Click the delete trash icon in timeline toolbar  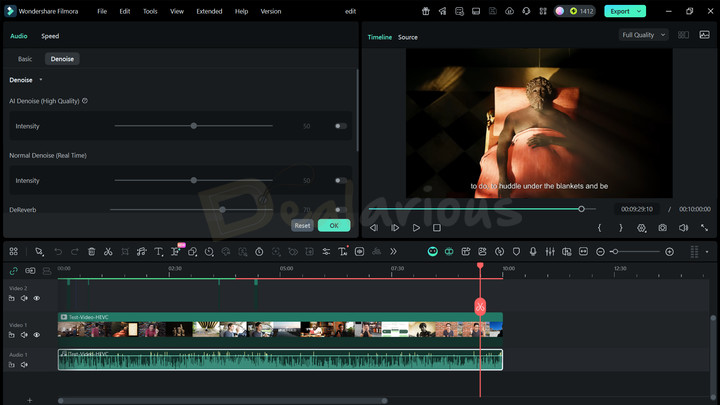(91, 252)
